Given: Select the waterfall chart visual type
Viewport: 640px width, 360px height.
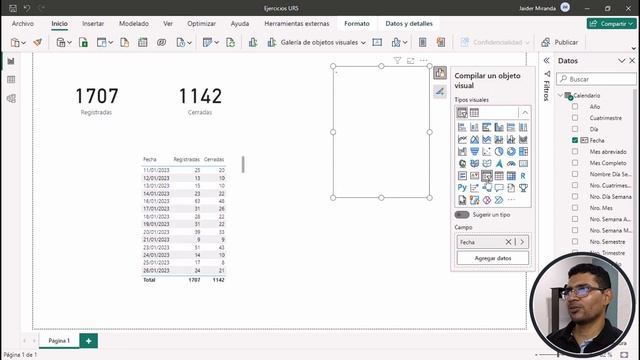Looking at the screenshot, I should [x=462, y=152].
